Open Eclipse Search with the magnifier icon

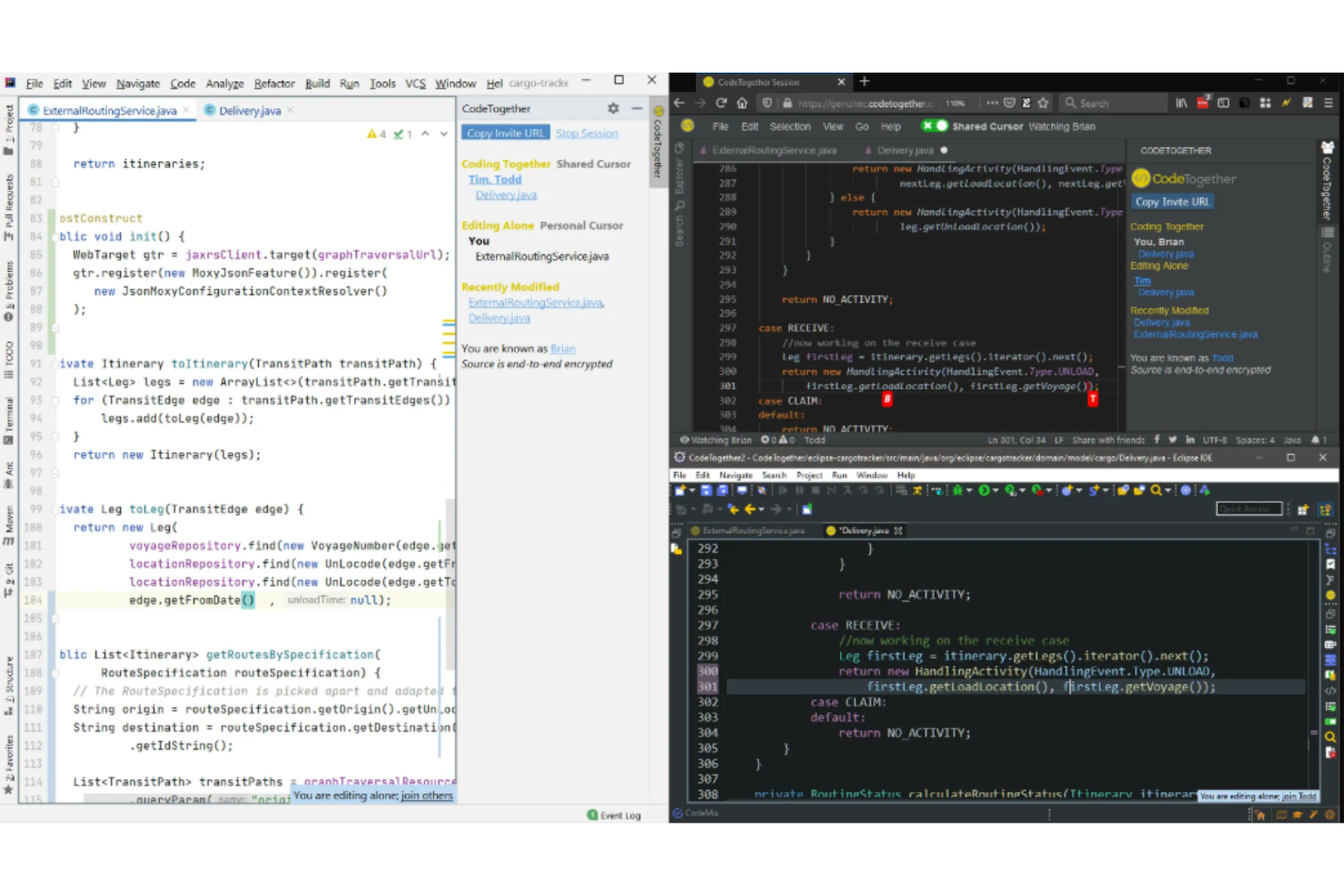click(1154, 488)
